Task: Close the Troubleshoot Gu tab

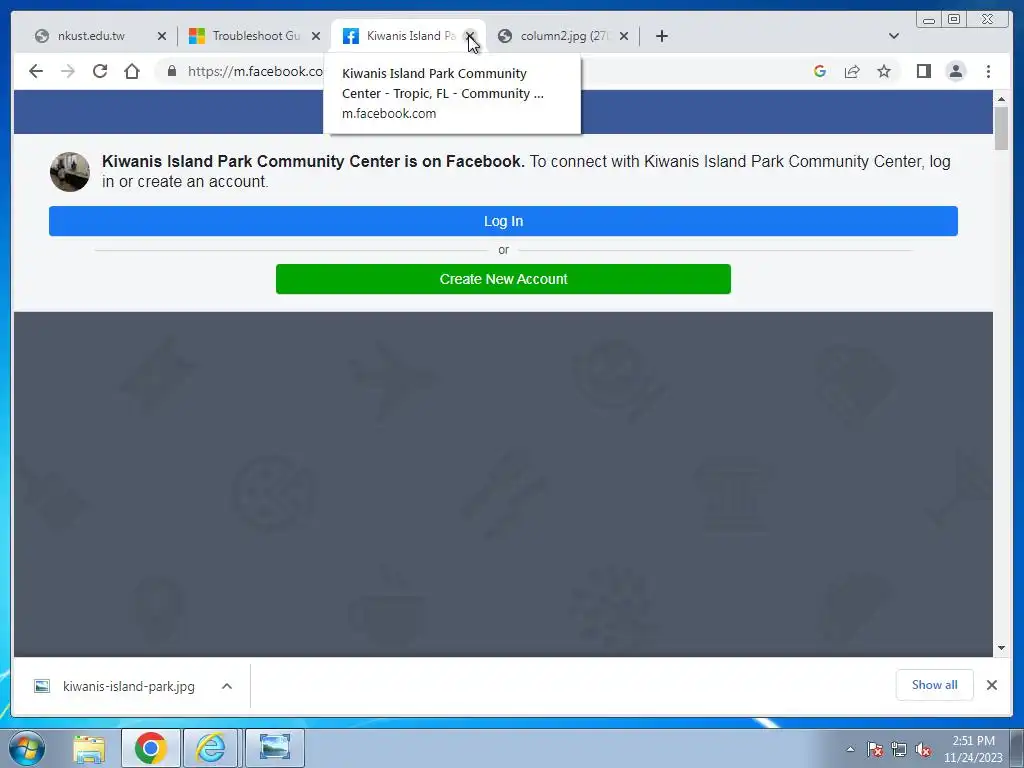Action: click(316, 36)
